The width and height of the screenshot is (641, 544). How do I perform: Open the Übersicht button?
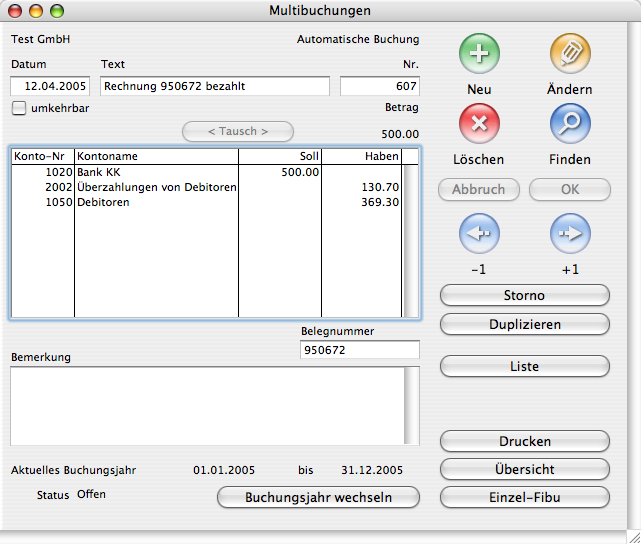(524, 469)
